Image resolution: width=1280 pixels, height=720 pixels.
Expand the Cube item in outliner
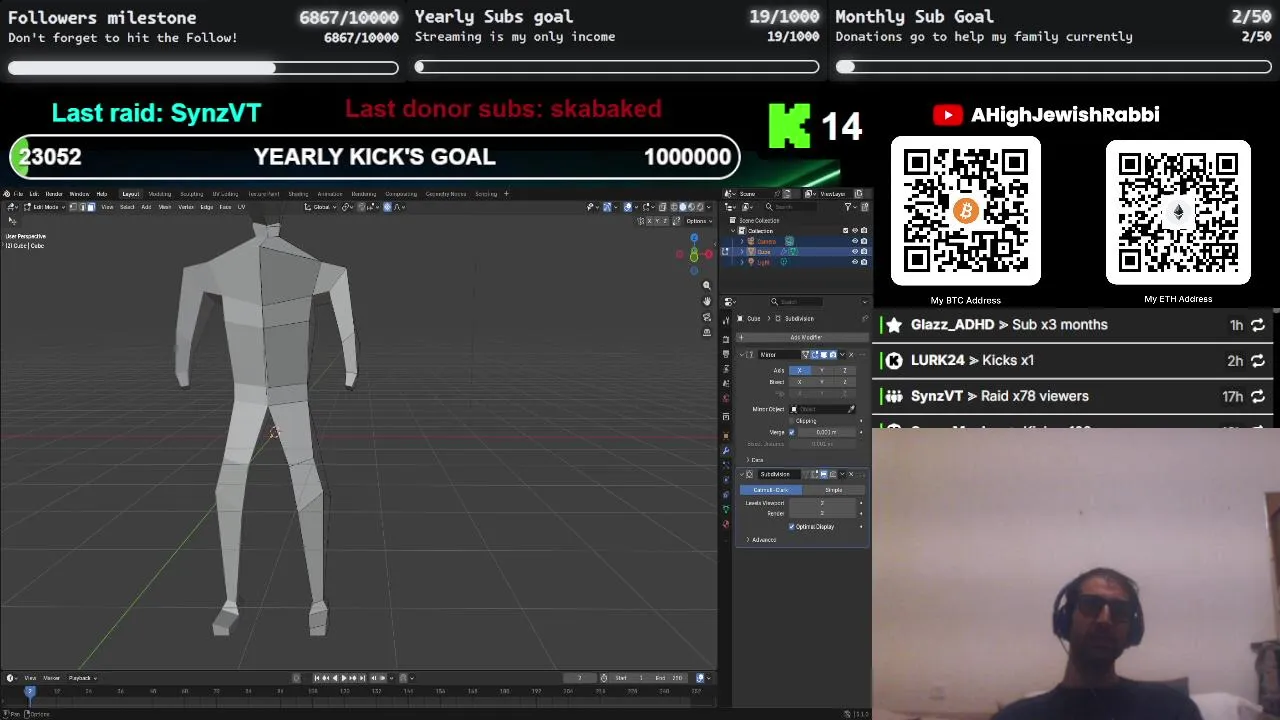[x=742, y=252]
